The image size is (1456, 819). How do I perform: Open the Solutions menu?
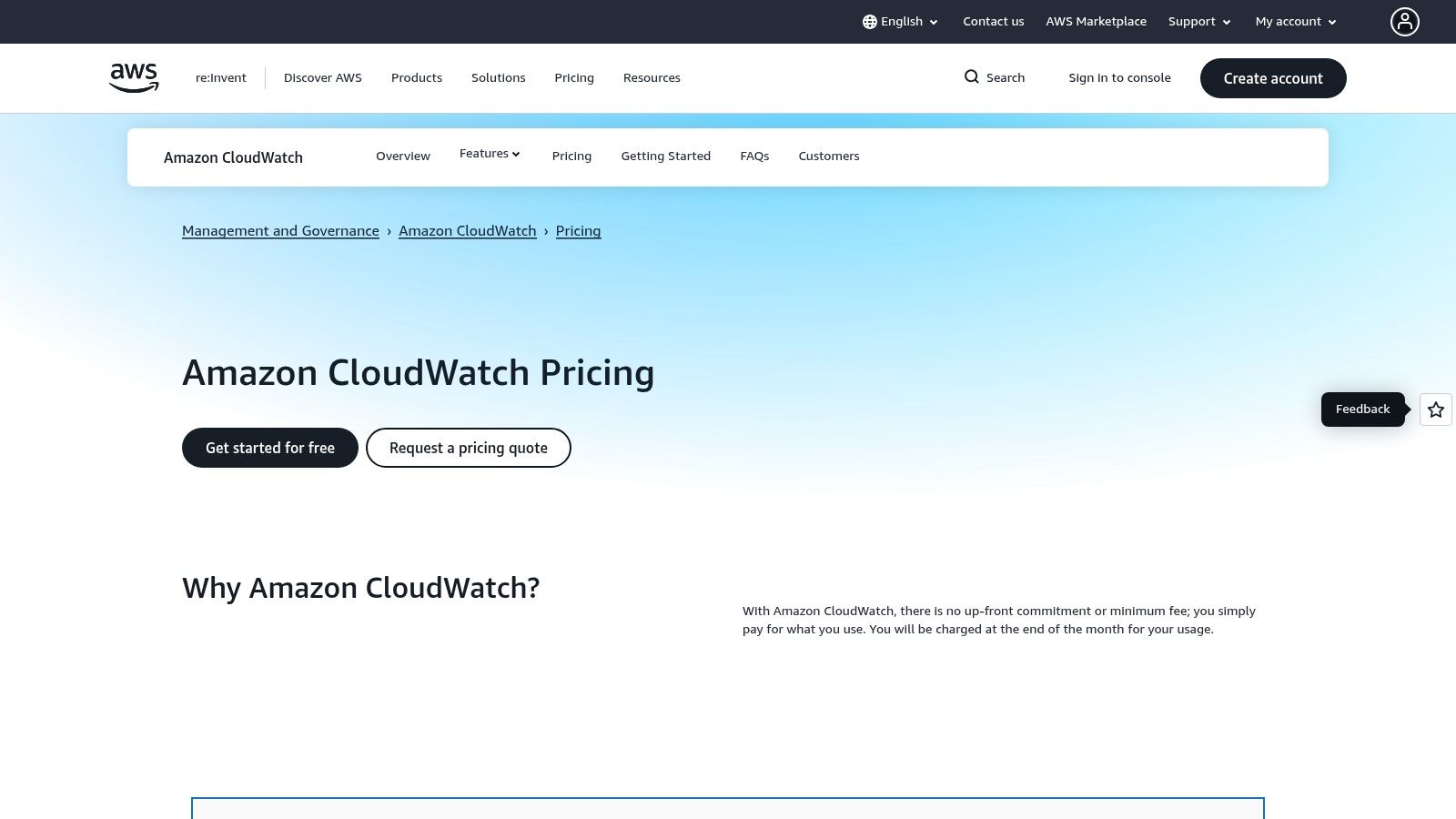pos(498,78)
